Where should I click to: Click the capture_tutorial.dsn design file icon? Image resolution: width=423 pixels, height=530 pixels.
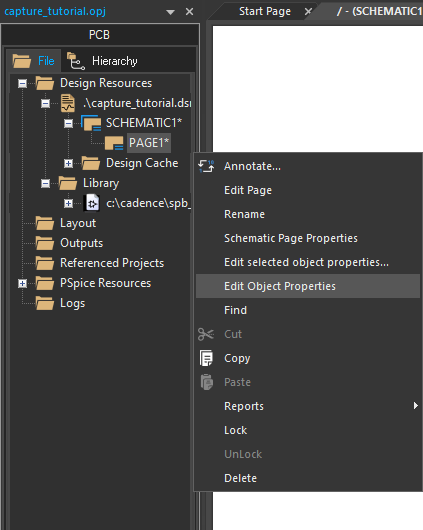[x=68, y=103]
